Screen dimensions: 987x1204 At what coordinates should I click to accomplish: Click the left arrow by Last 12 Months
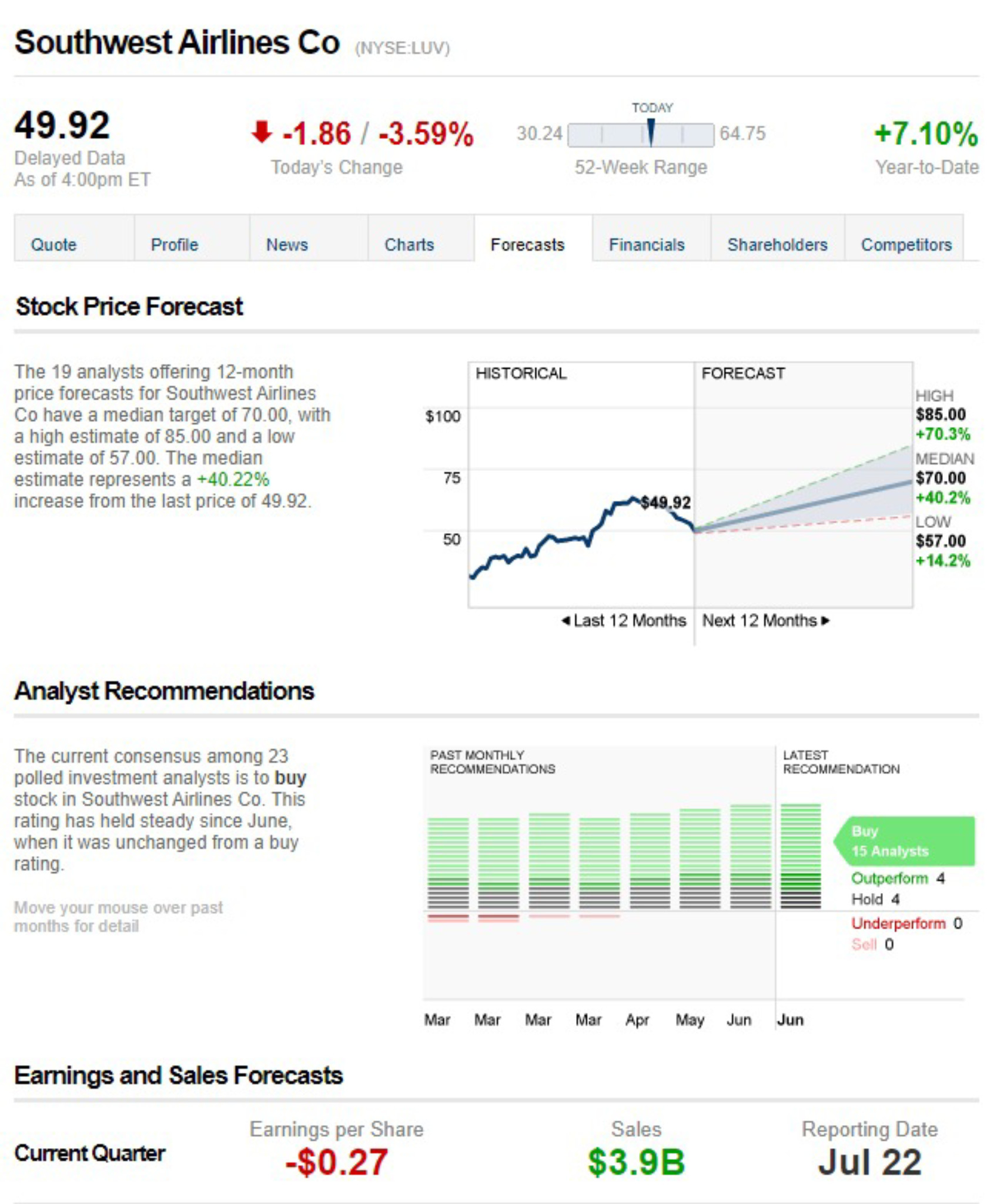click(566, 620)
